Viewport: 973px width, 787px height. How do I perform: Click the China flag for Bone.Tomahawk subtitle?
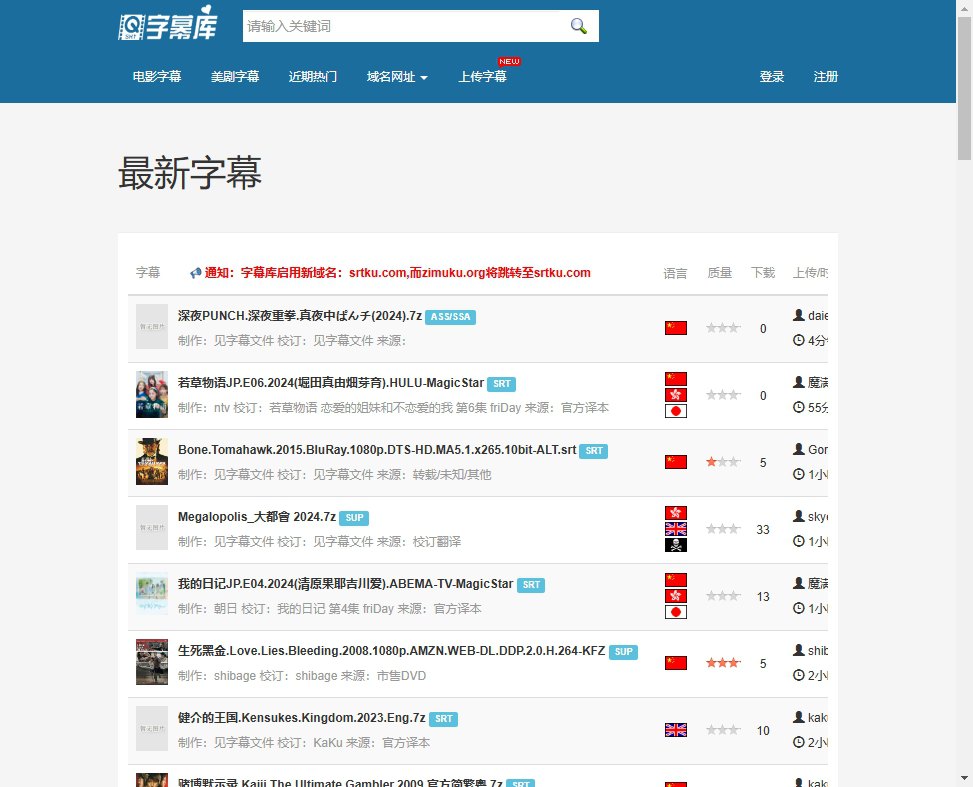pos(676,462)
